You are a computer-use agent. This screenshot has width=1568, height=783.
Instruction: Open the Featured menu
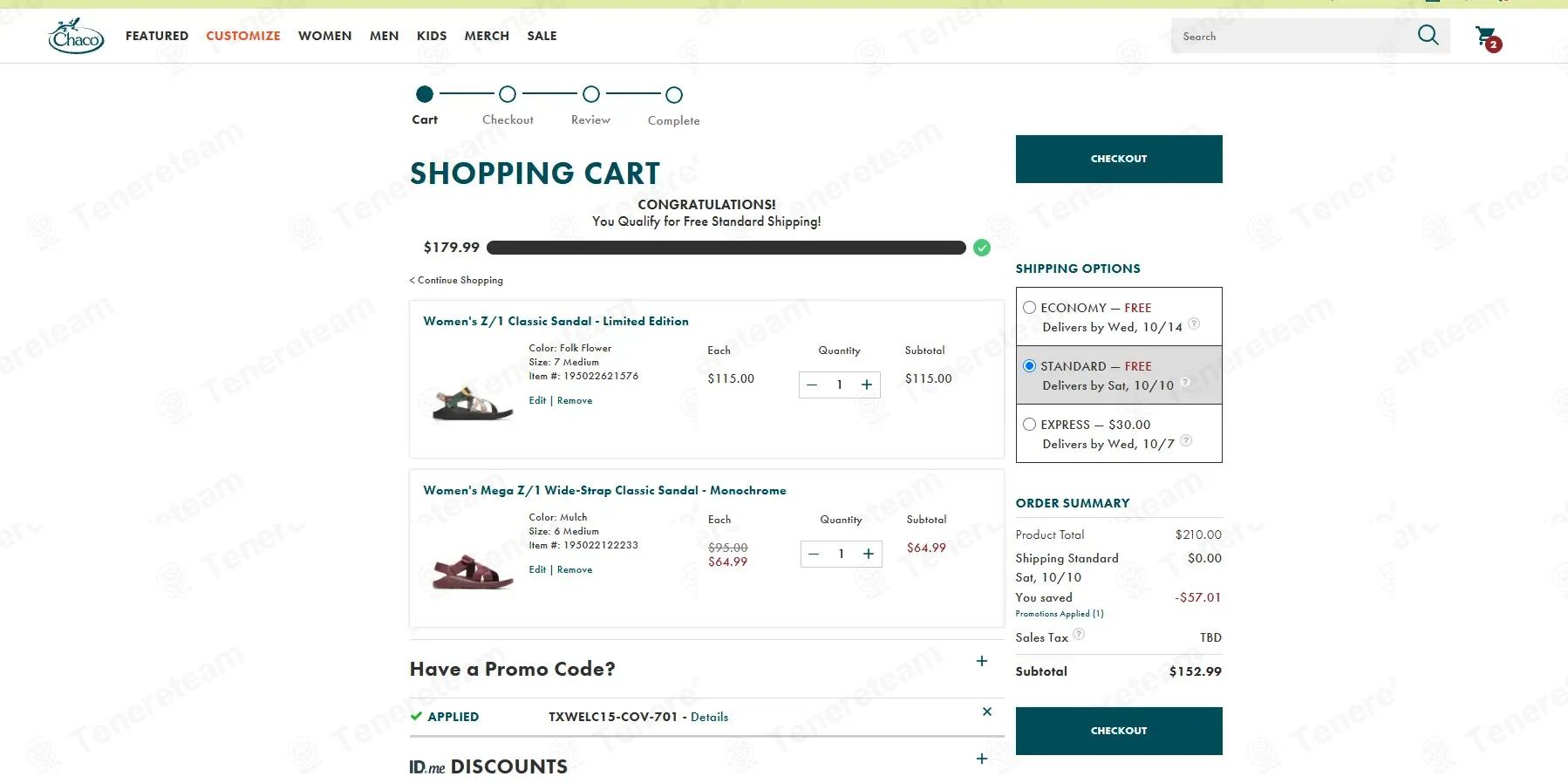[157, 36]
